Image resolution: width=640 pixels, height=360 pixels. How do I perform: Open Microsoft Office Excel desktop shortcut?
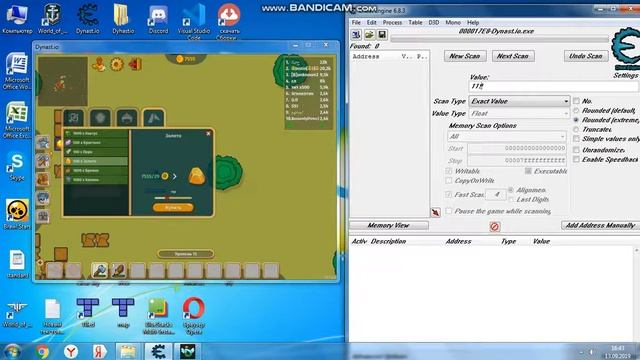[x=17, y=120]
